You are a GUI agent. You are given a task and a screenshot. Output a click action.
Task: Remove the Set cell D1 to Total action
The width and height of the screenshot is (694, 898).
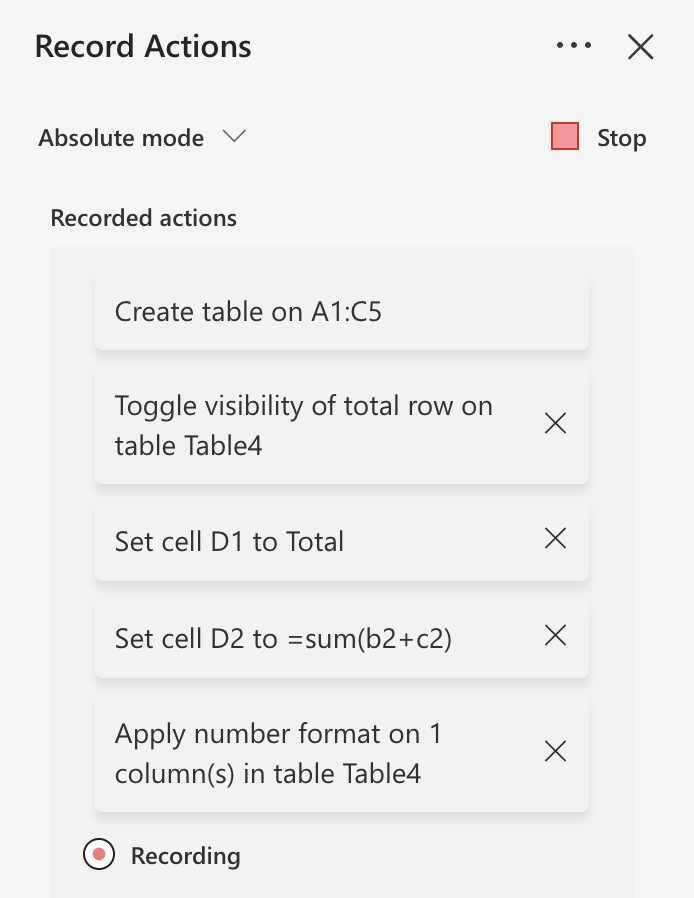[555, 539]
